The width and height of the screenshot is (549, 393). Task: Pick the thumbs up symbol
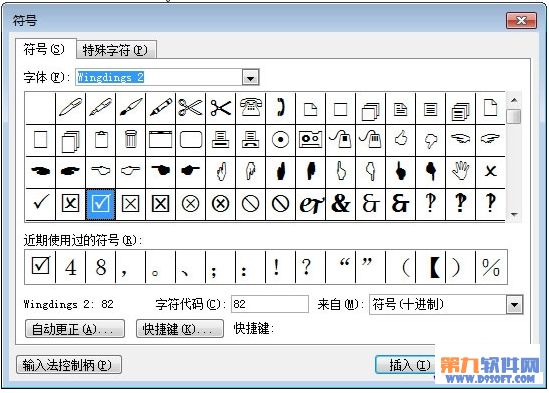(400, 139)
